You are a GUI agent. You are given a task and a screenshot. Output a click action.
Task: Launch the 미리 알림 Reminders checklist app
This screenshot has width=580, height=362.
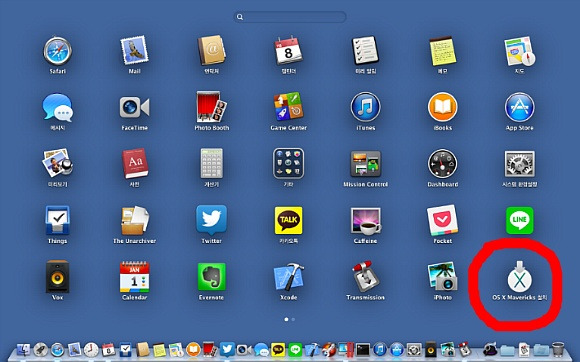365,50
